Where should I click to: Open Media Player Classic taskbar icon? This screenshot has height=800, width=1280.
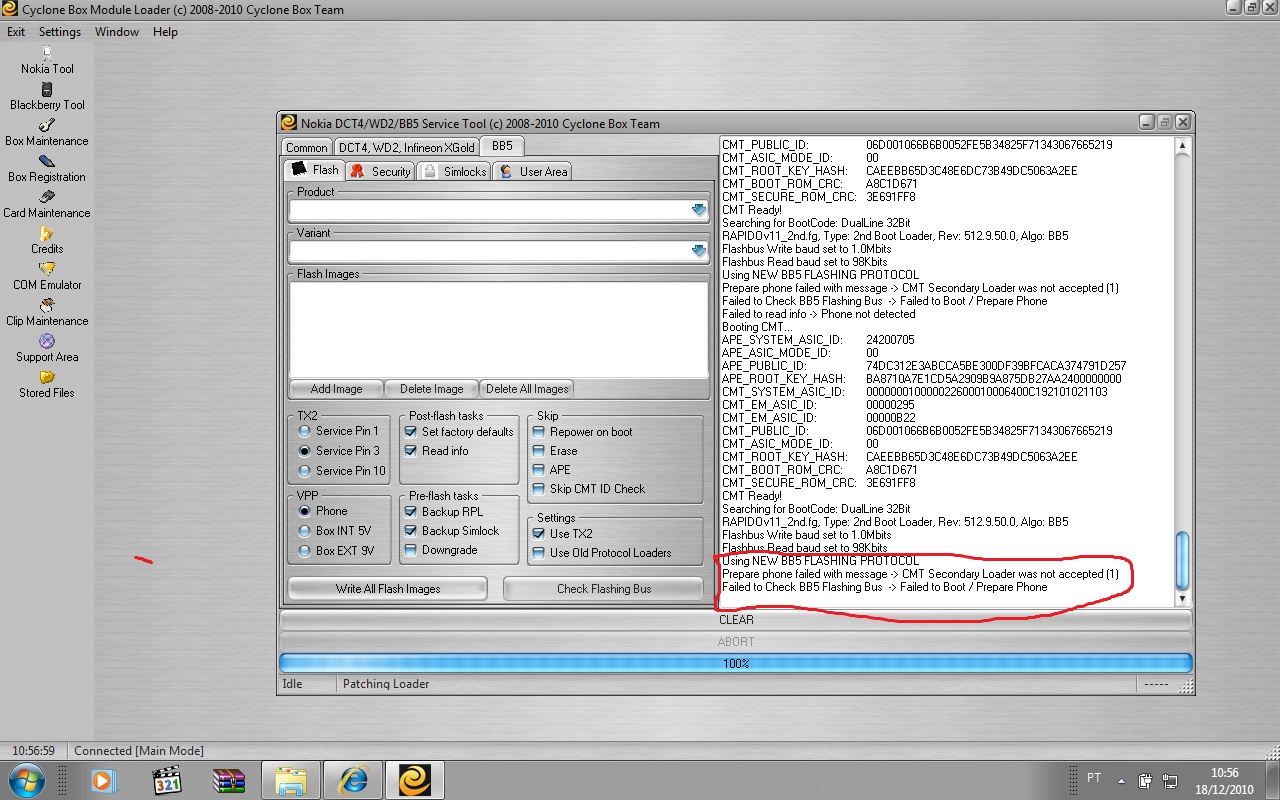pyautogui.click(x=166, y=780)
